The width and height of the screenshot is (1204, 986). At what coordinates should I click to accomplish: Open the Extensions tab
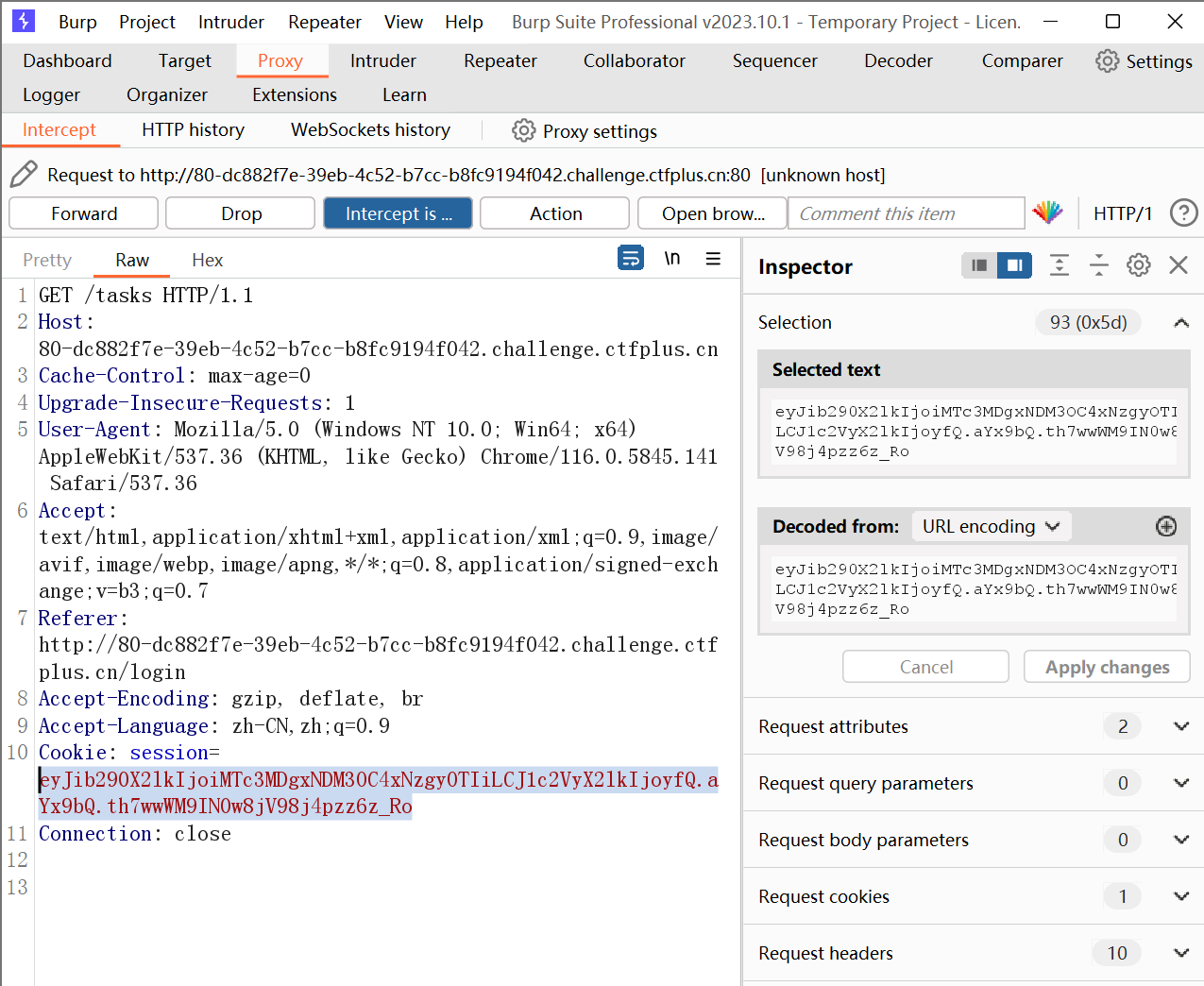pos(295,95)
